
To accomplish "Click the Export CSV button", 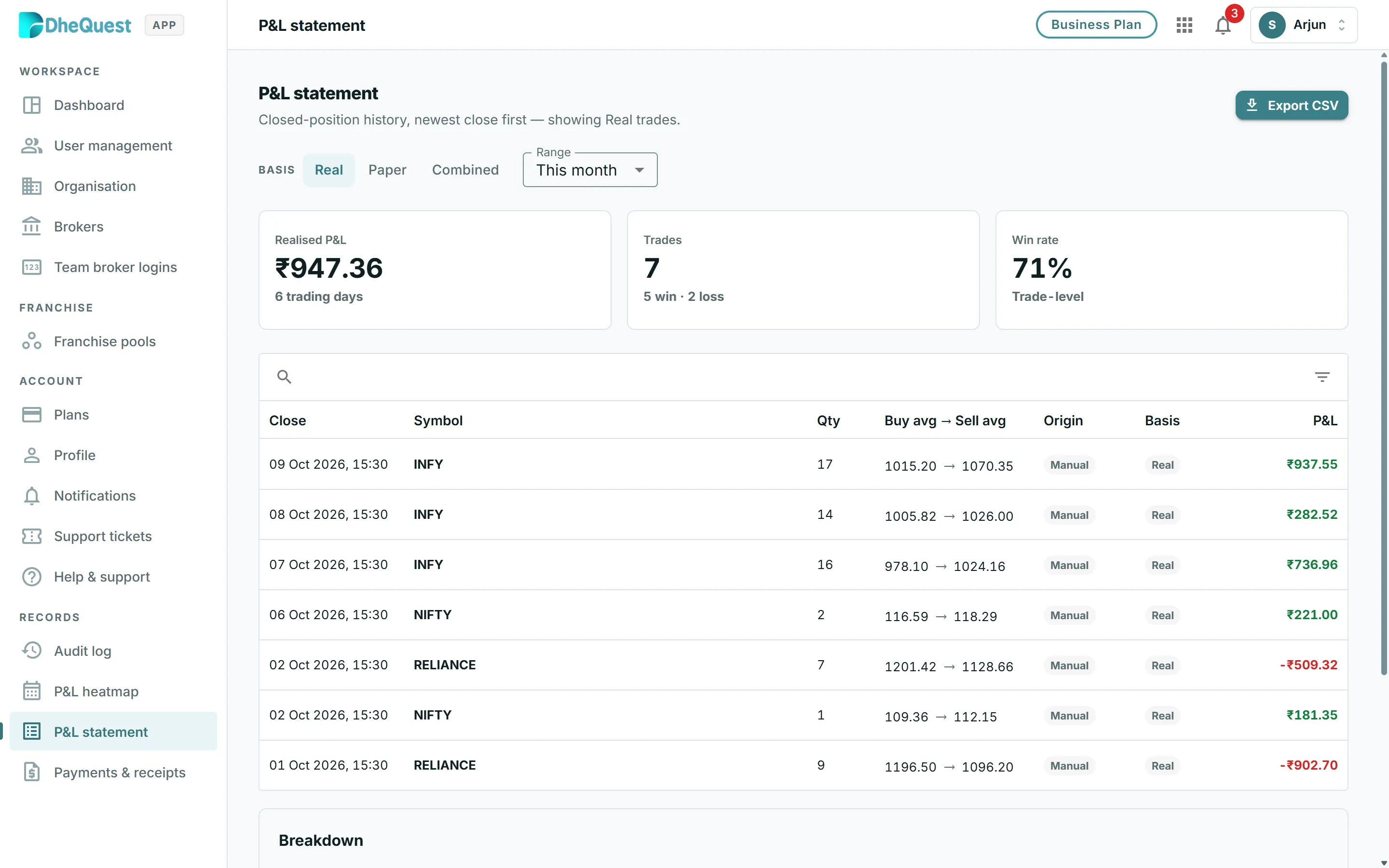I will click(1292, 105).
